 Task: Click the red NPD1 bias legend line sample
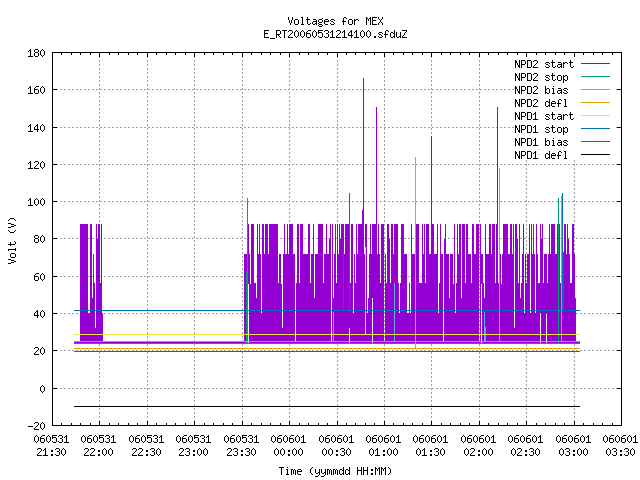(x=595, y=142)
